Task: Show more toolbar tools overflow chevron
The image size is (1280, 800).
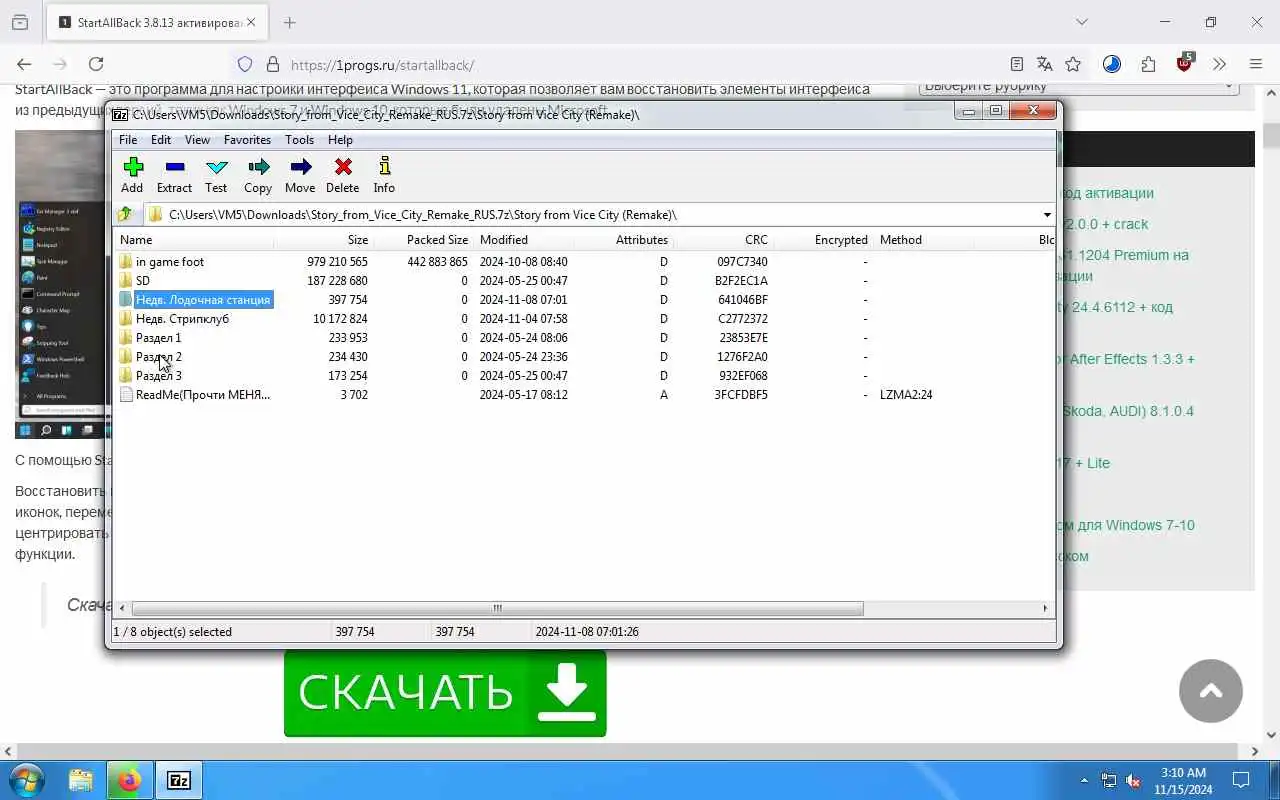Action: point(1219,64)
